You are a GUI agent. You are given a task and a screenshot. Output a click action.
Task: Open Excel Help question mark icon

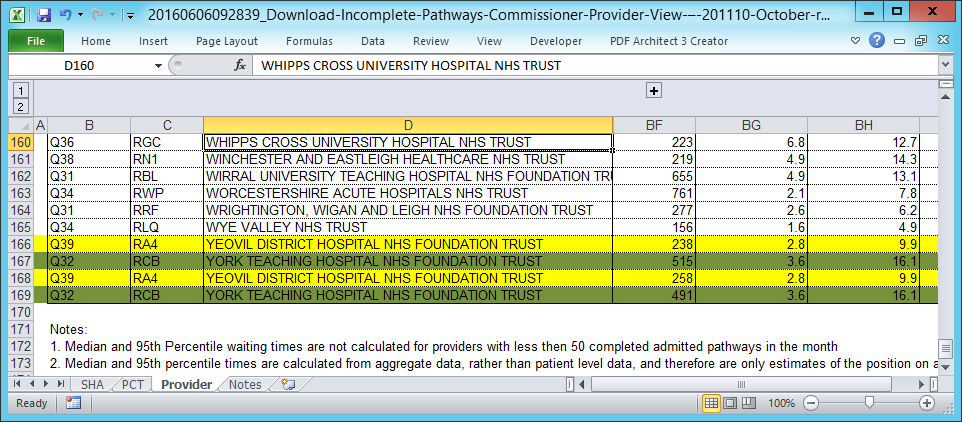(877, 40)
